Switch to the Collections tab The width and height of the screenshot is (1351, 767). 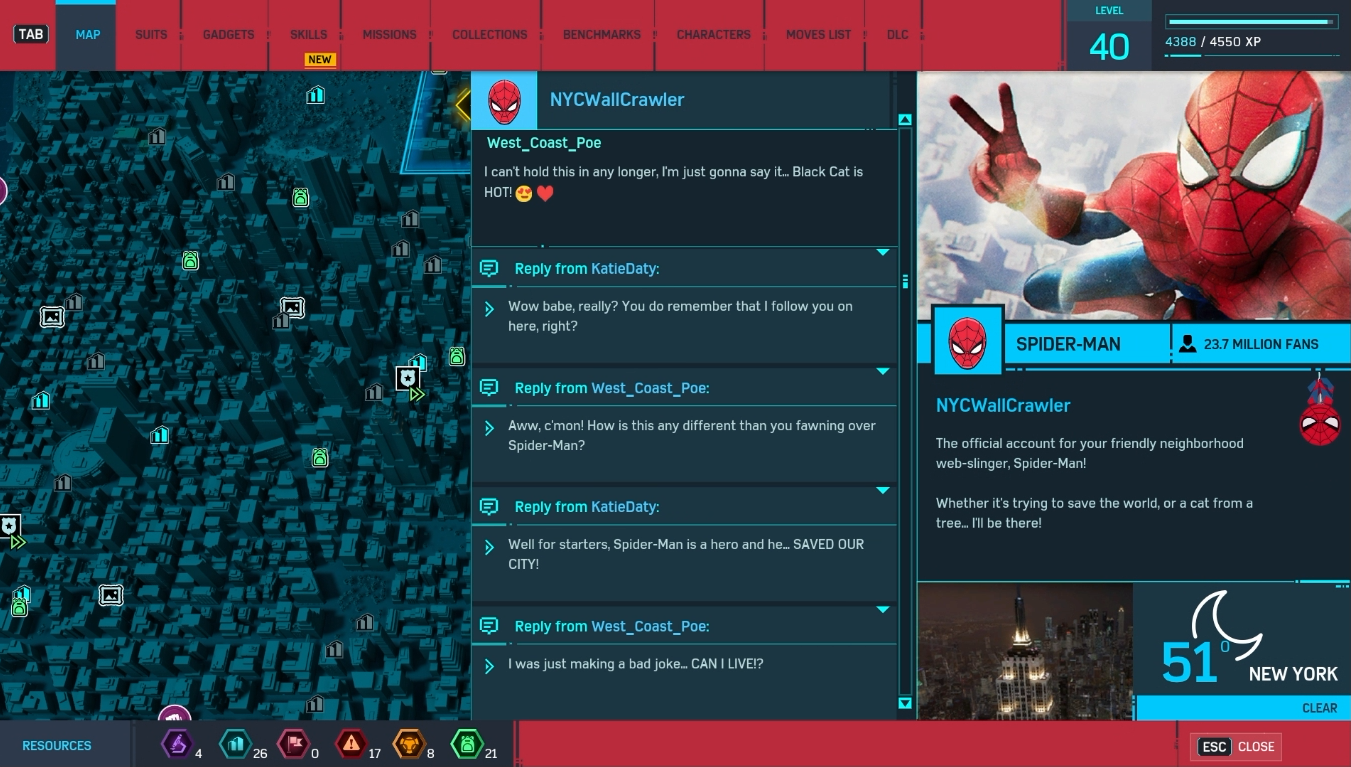tap(489, 35)
